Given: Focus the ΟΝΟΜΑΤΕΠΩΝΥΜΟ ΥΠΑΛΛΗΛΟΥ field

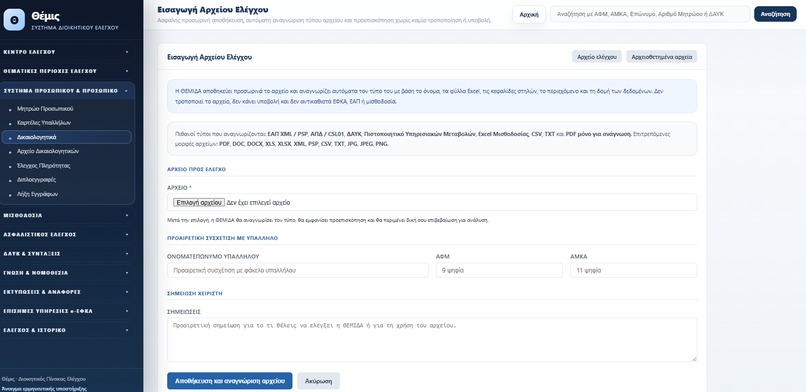Looking at the screenshot, I should click(298, 270).
